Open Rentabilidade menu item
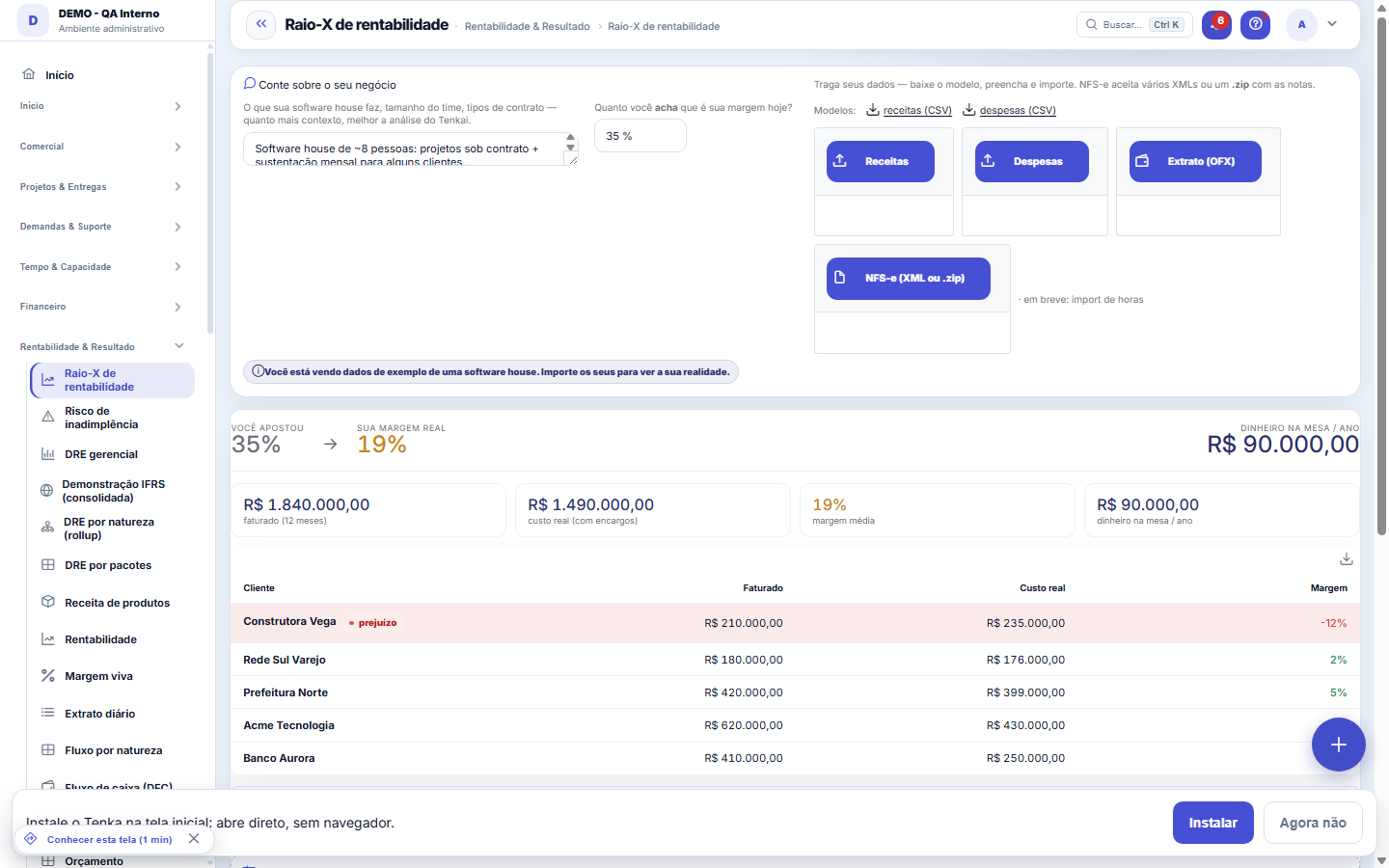 click(x=113, y=639)
